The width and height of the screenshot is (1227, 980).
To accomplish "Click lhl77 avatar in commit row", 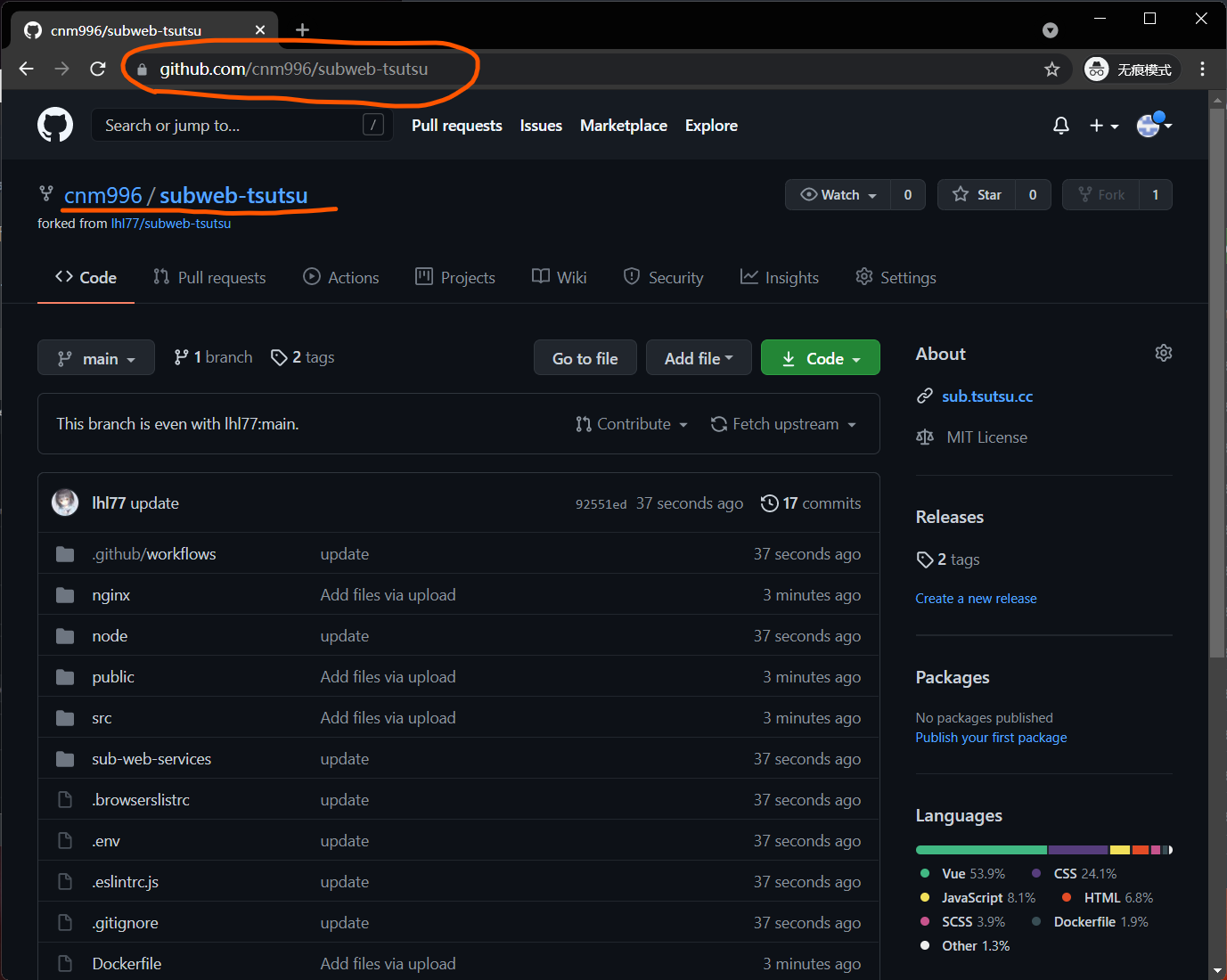I will pos(65,502).
